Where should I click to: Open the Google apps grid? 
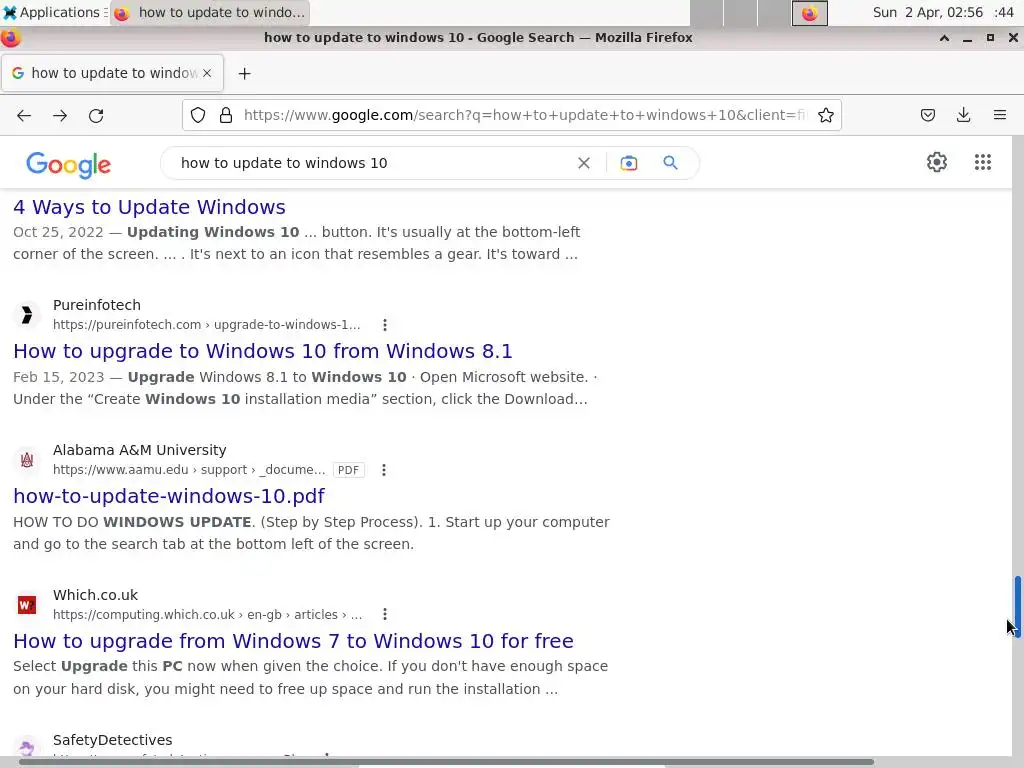[x=982, y=162]
